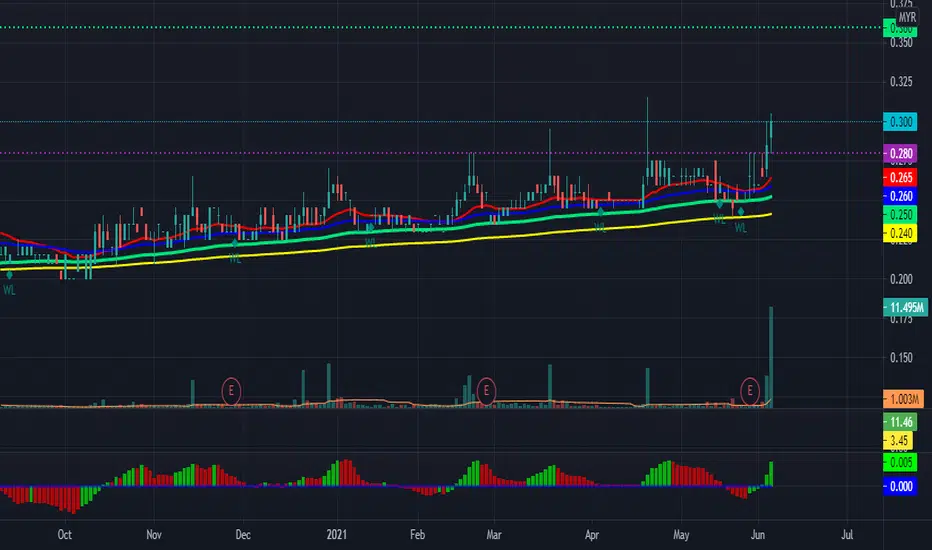Click the MYR currency label
Viewport: 932px width, 550px height.
(x=906, y=17)
